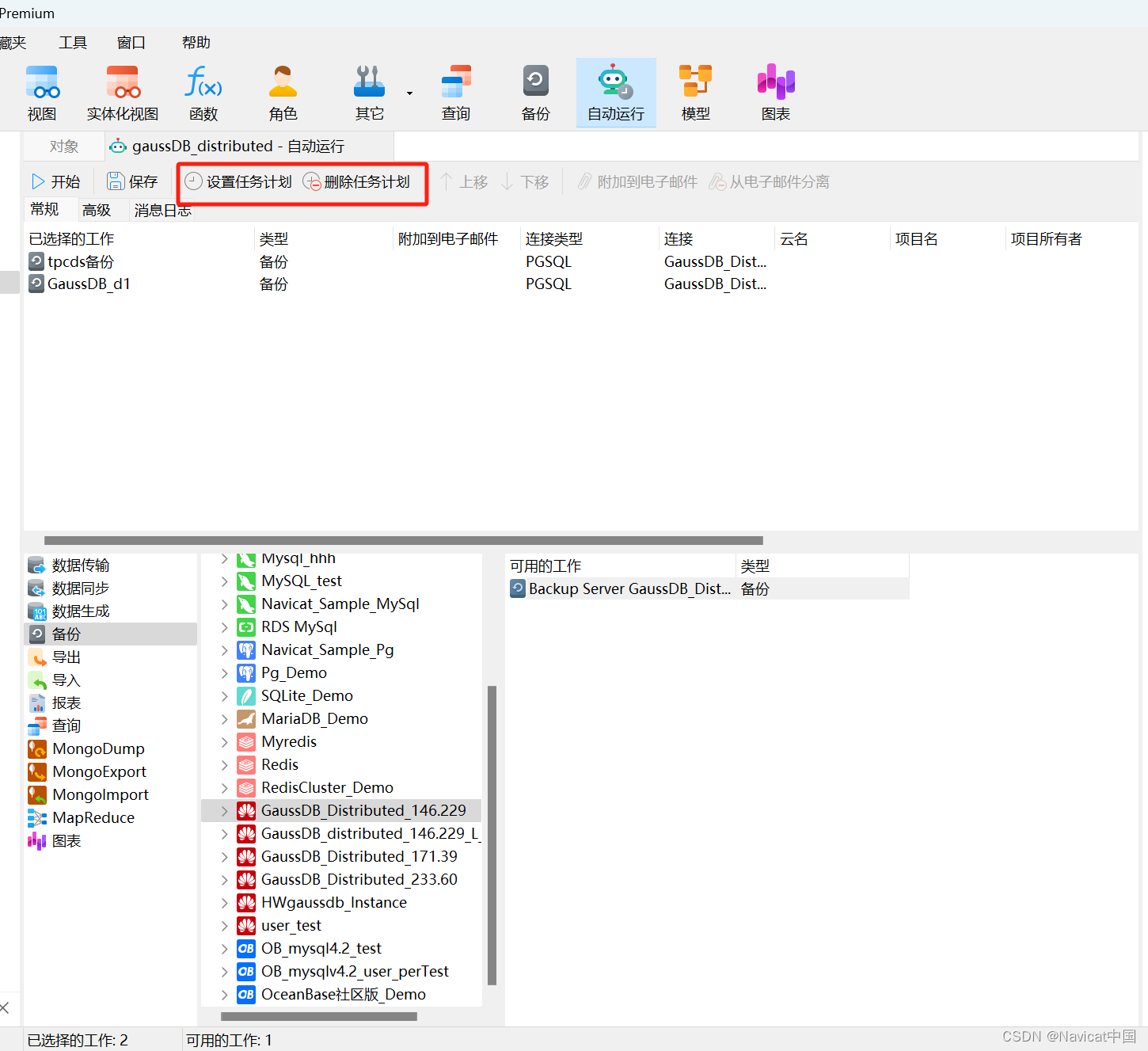Click 设置任务计划 button
Image resolution: width=1148 pixels, height=1051 pixels.
coord(238,182)
